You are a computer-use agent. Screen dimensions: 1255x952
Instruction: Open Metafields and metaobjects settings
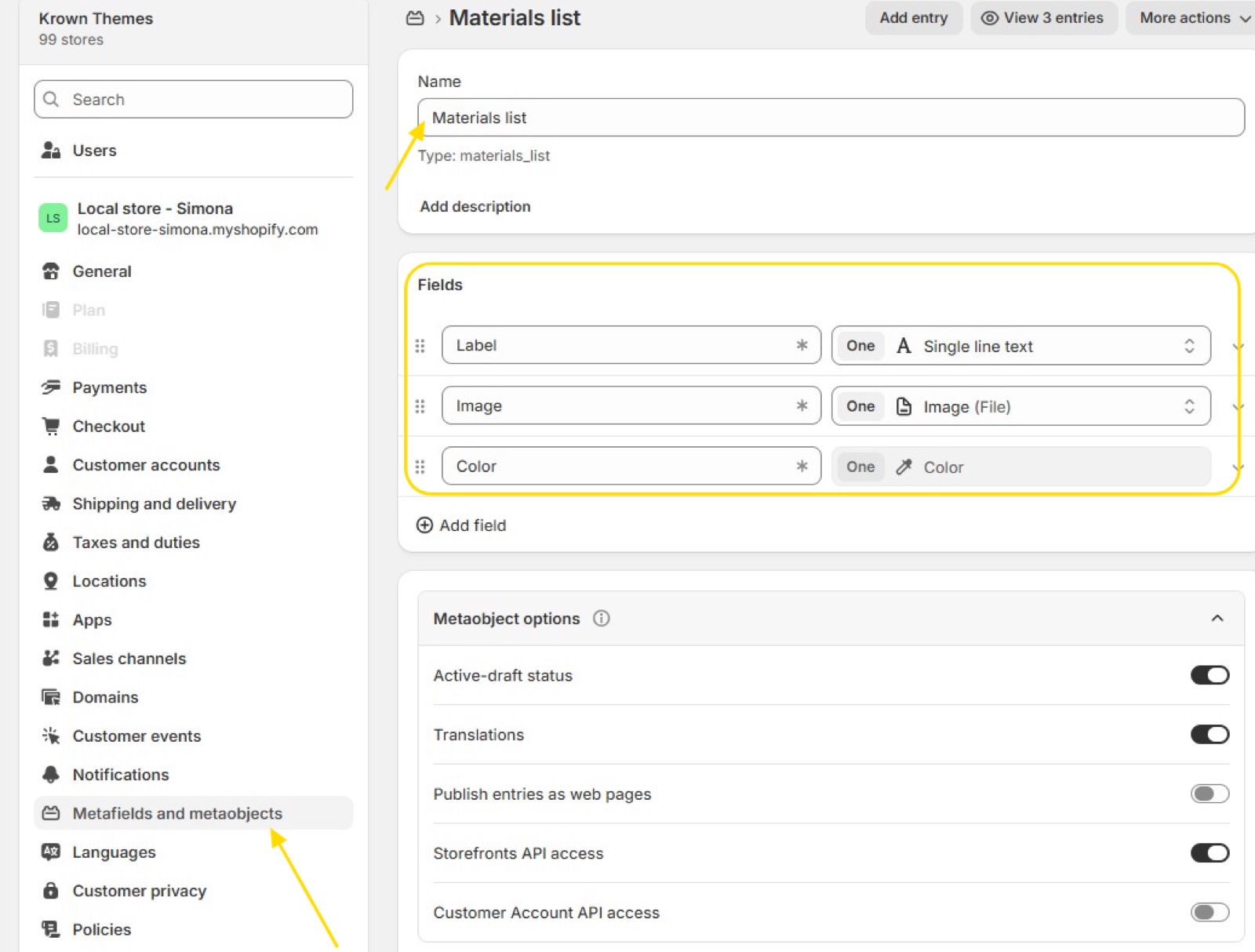pyautogui.click(x=194, y=813)
